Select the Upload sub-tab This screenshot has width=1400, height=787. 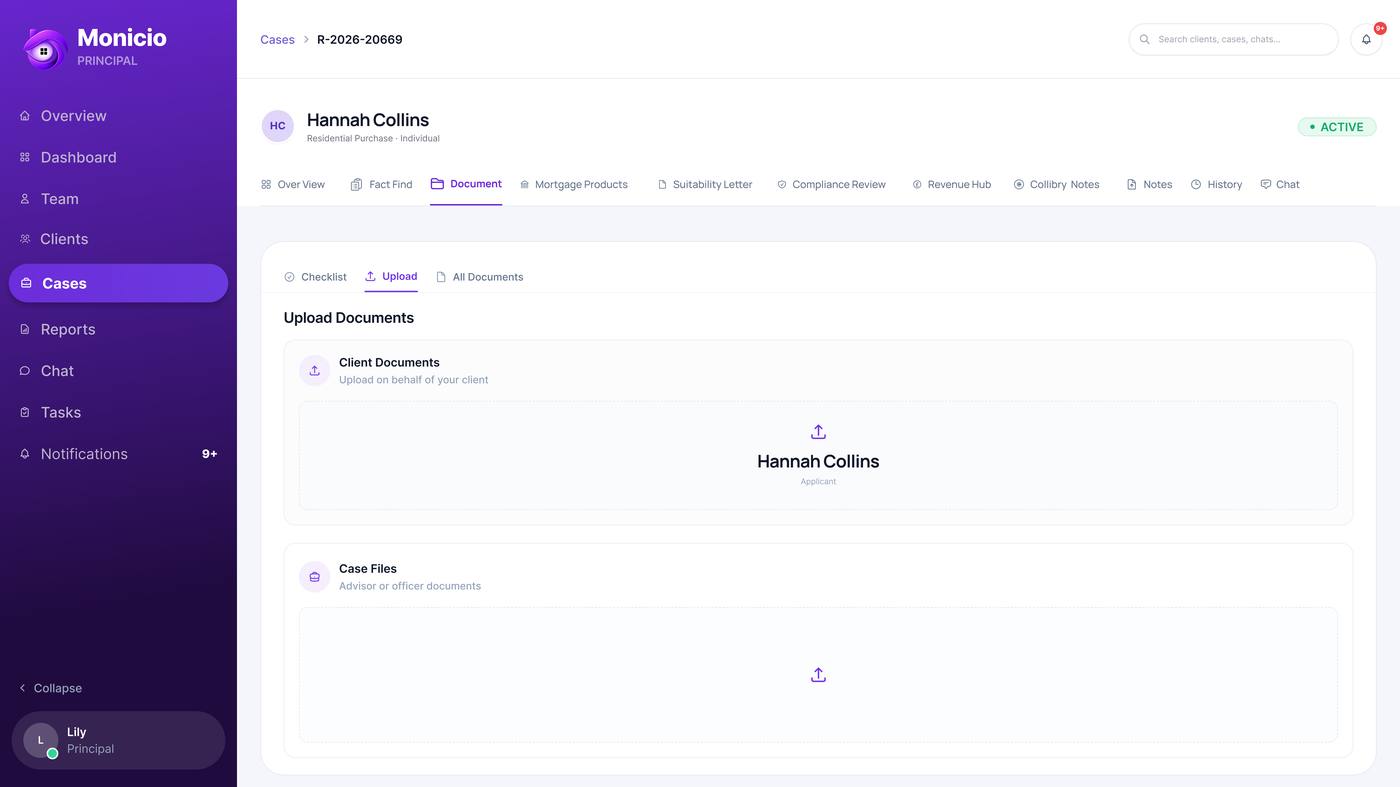[391, 277]
